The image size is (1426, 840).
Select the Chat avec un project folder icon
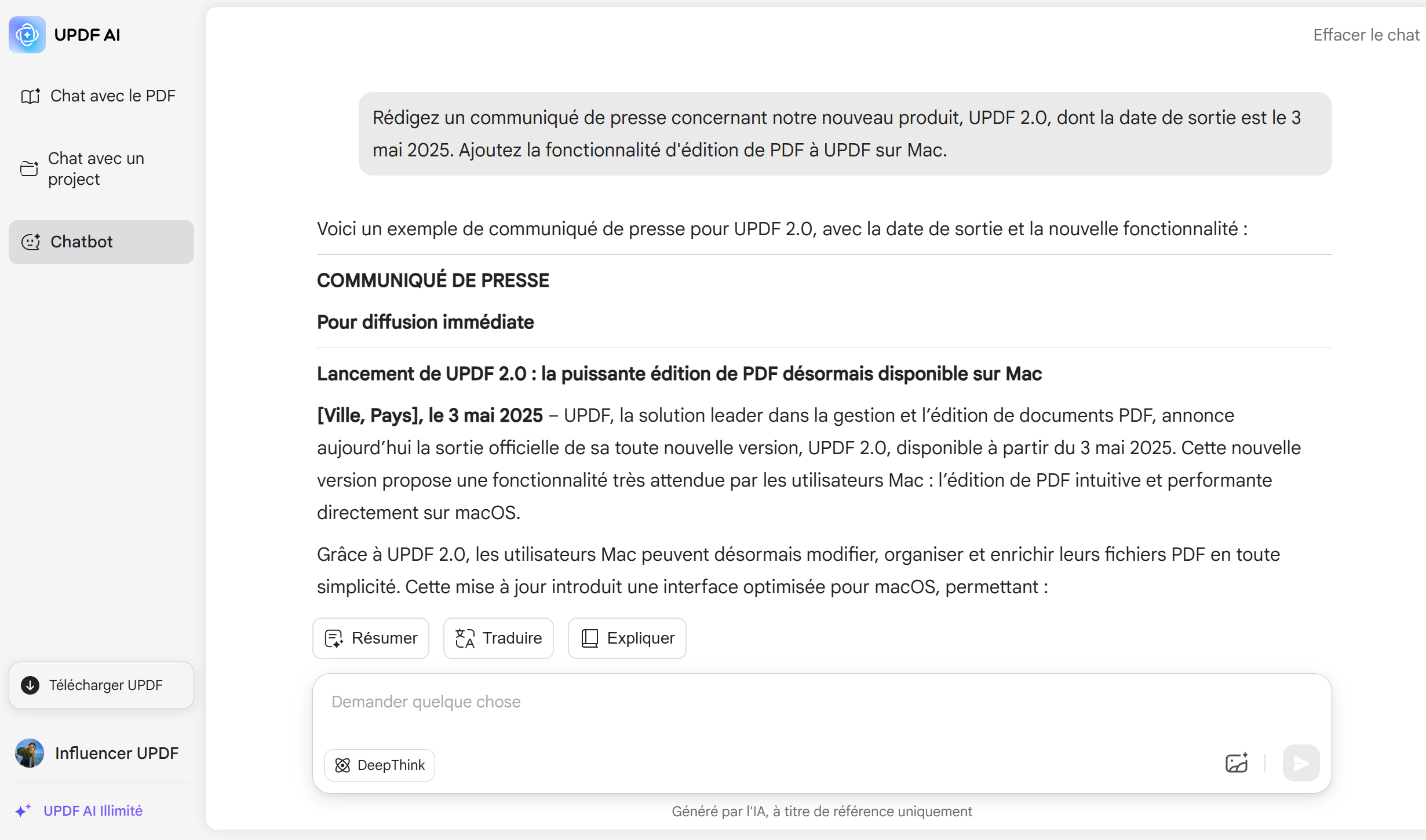[29, 169]
